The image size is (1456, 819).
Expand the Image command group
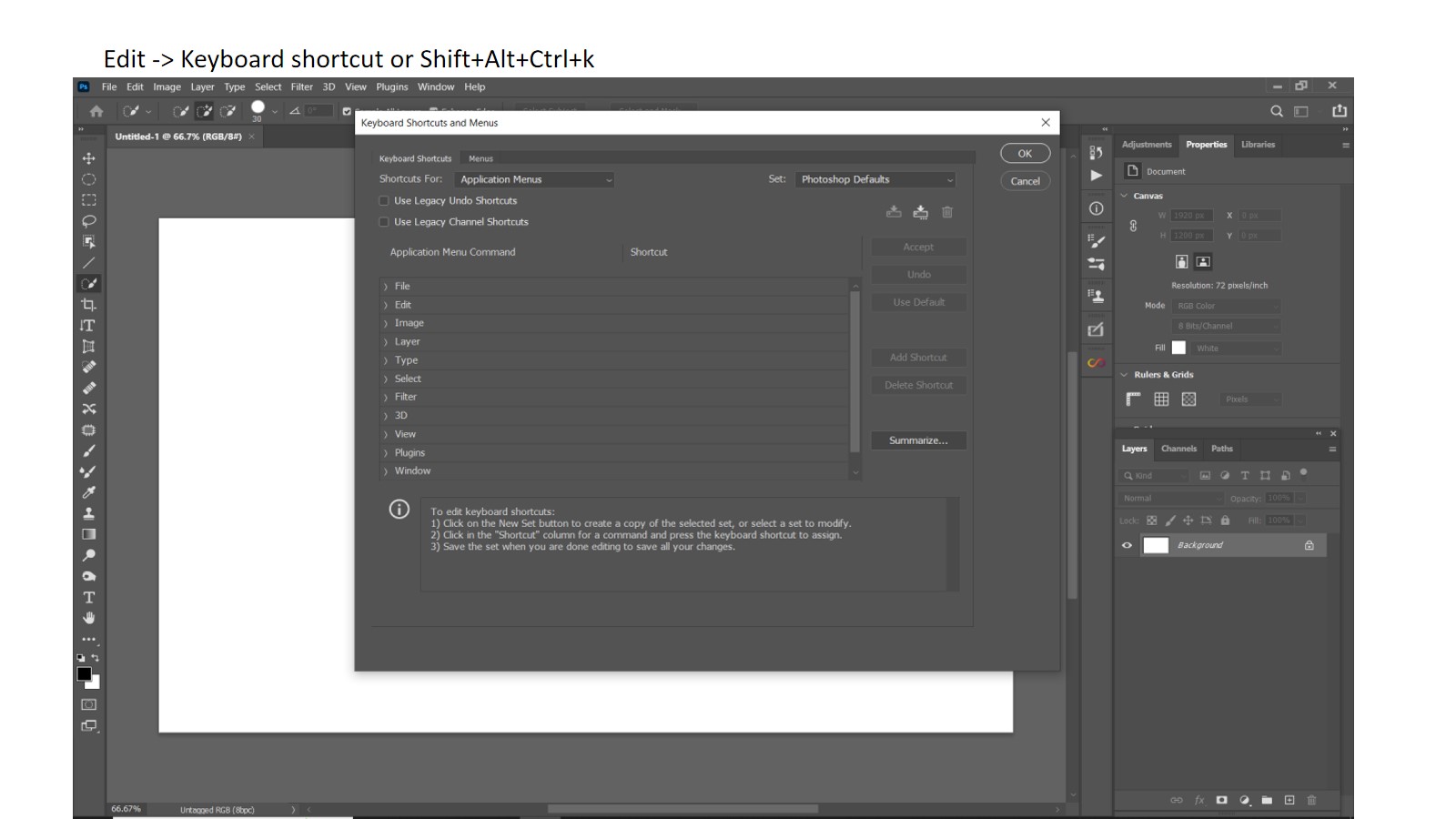pyautogui.click(x=386, y=324)
